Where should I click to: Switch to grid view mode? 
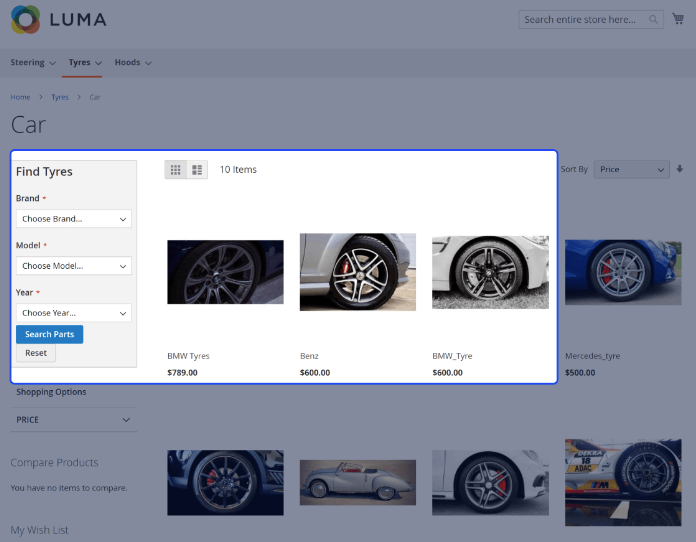tap(175, 170)
